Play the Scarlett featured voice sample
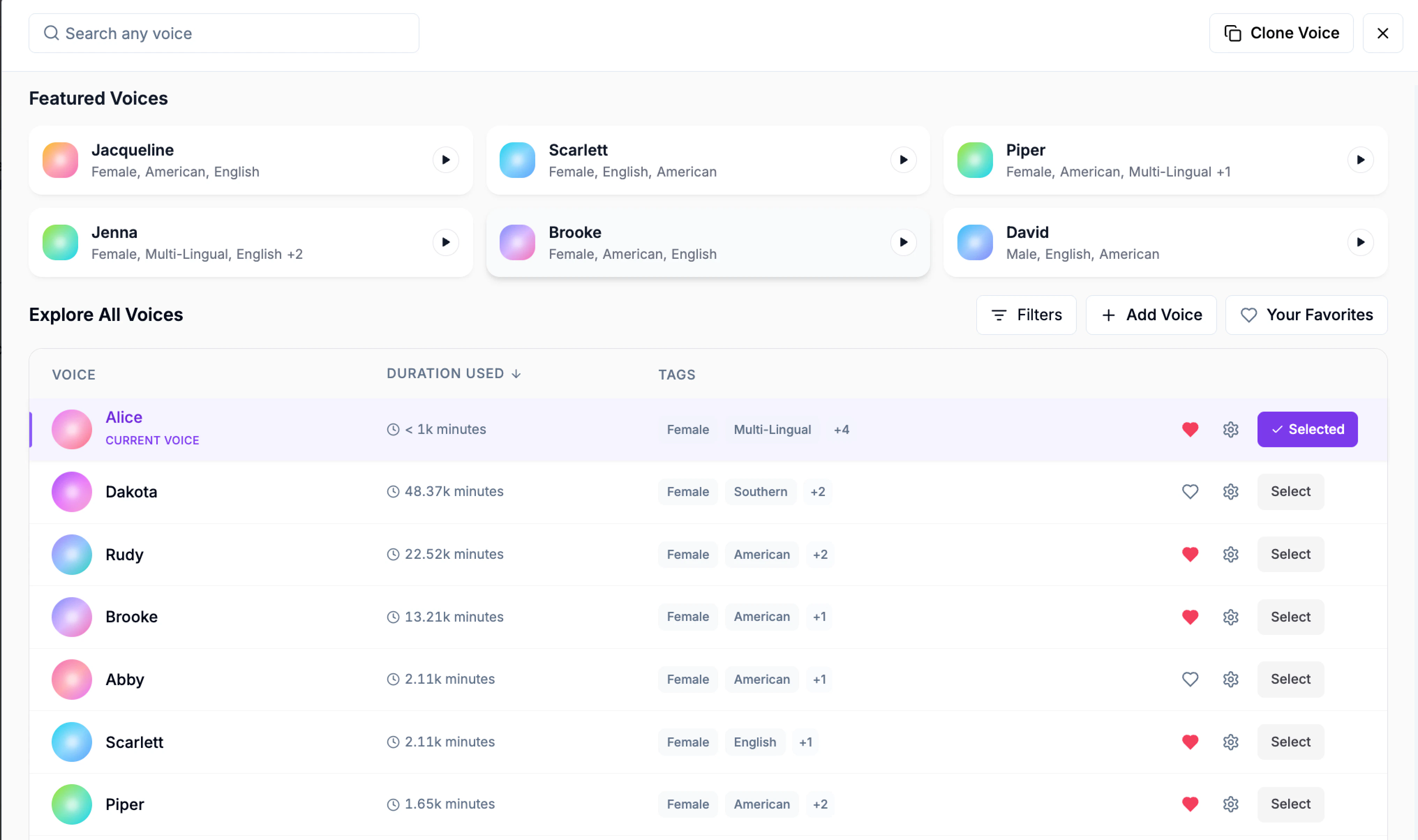Image resolution: width=1418 pixels, height=840 pixels. click(x=903, y=160)
